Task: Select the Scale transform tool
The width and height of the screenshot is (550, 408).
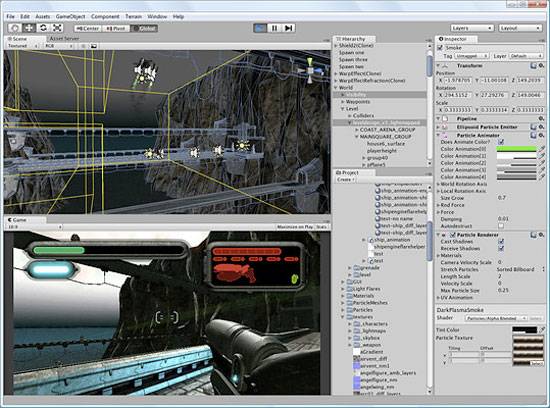Action: click(57, 28)
